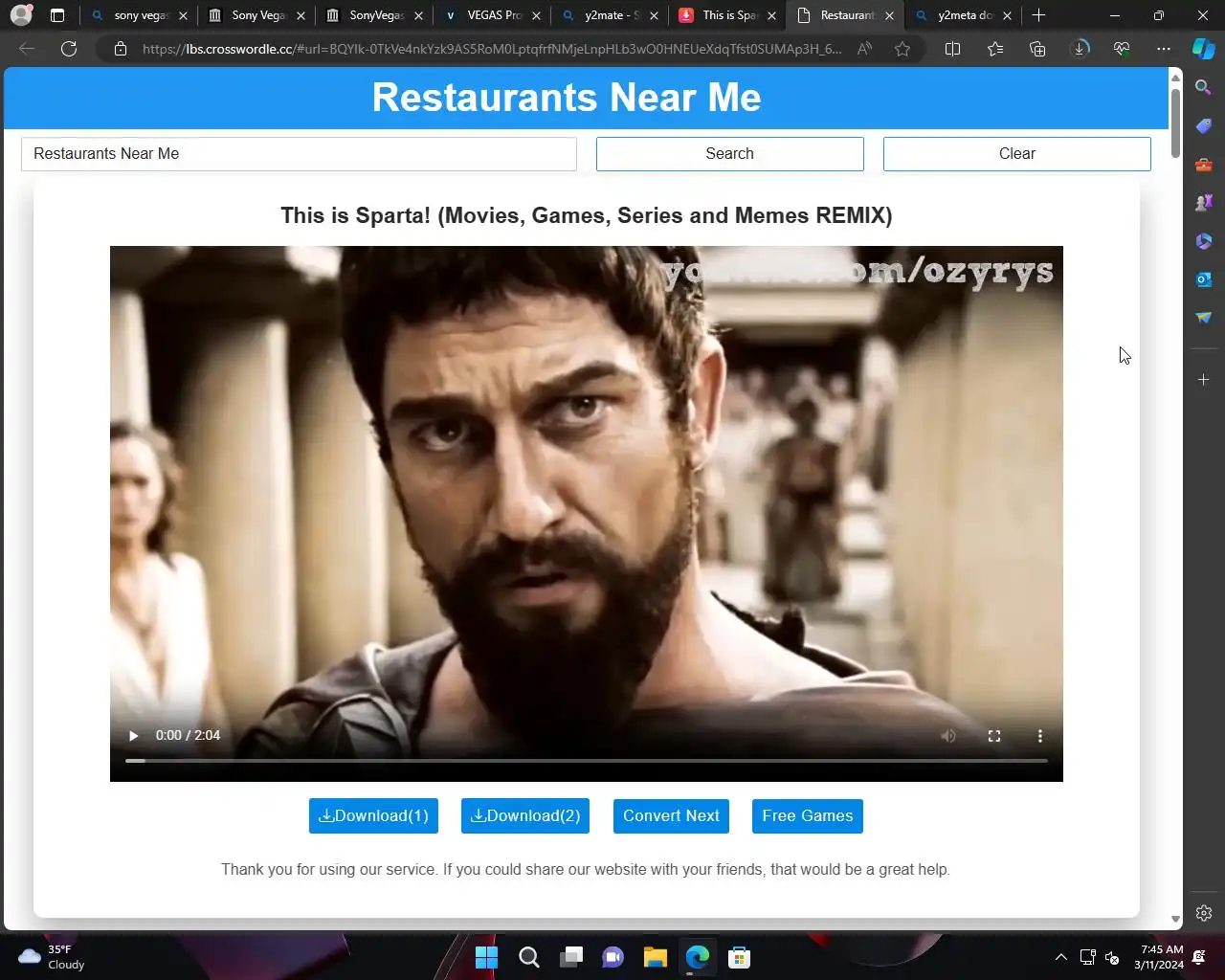Open the weather widget showing 35°F Cloudy
This screenshot has height=980, width=1225.
click(52, 957)
